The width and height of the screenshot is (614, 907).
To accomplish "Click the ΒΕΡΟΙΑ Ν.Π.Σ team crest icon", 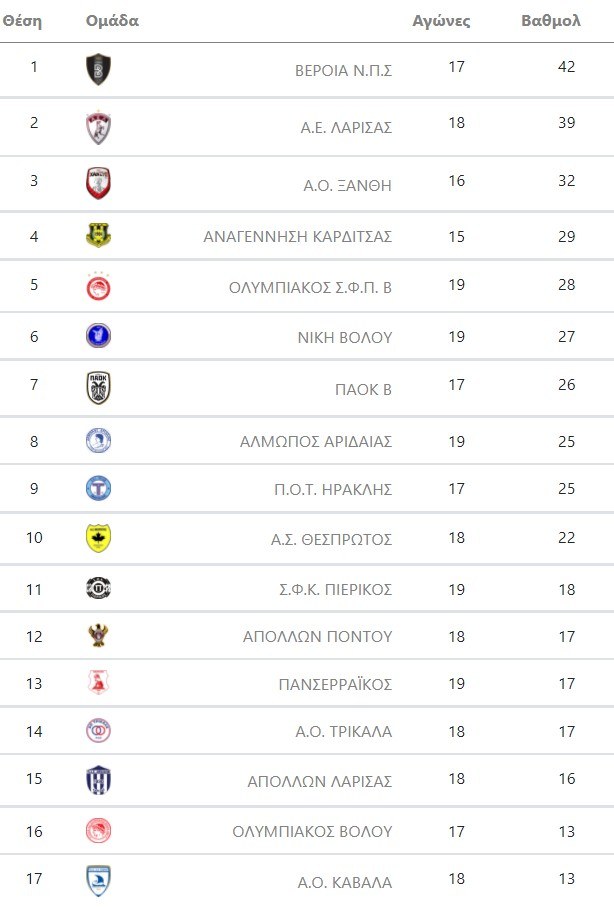I will (x=98, y=70).
